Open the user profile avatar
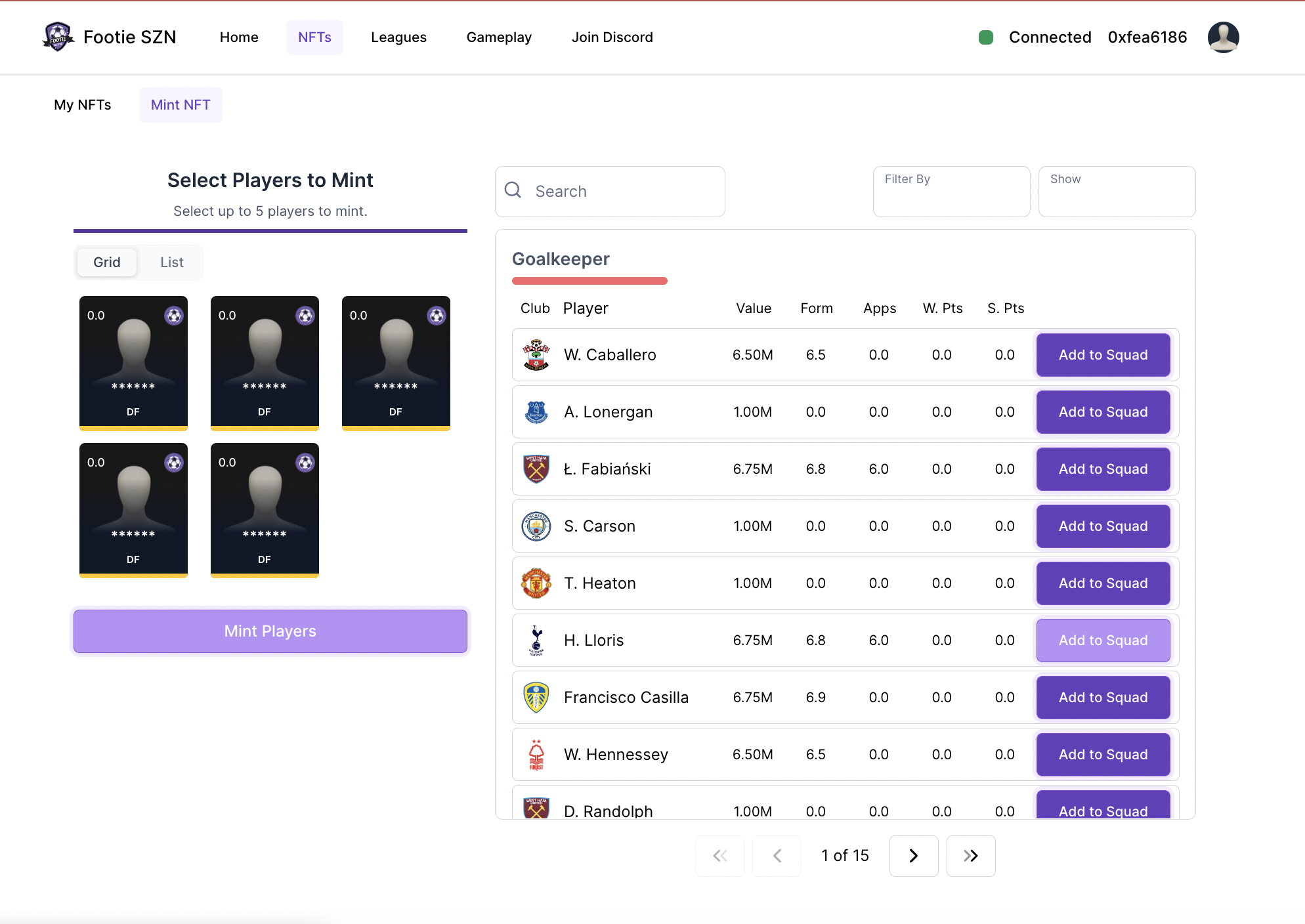This screenshot has height=924, width=1305. tap(1223, 37)
